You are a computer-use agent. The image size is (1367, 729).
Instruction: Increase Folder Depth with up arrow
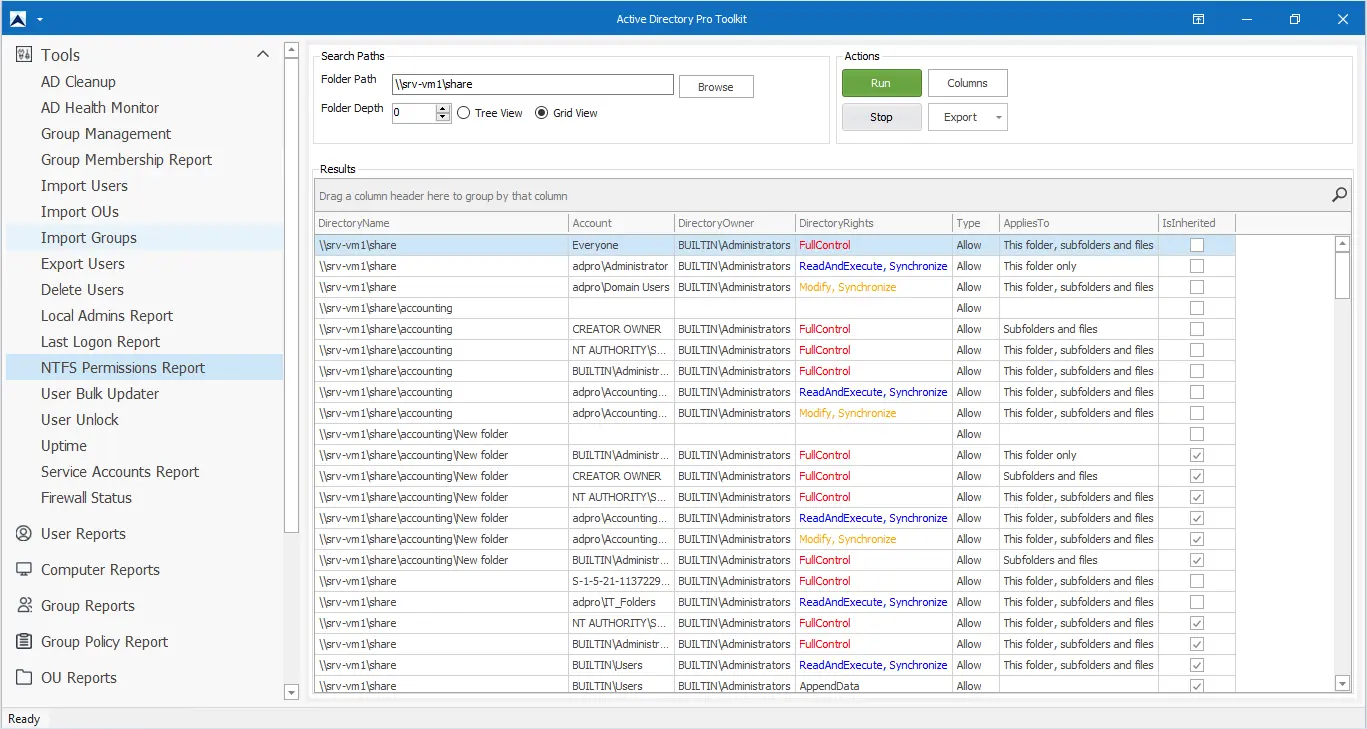tap(444, 108)
